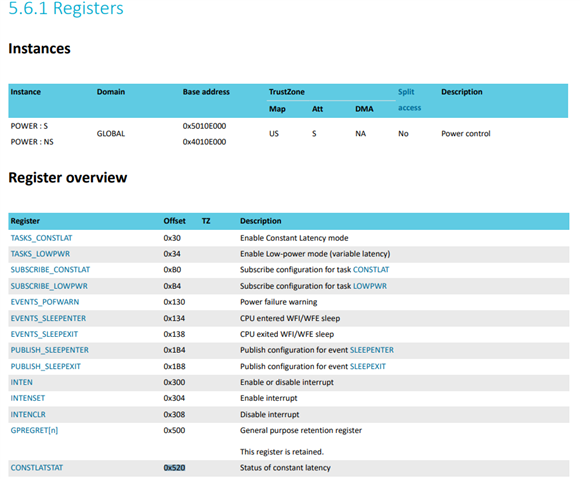580x479 pixels.
Task: Open the GPREGRET[n] register link
Action: [x=34, y=430]
